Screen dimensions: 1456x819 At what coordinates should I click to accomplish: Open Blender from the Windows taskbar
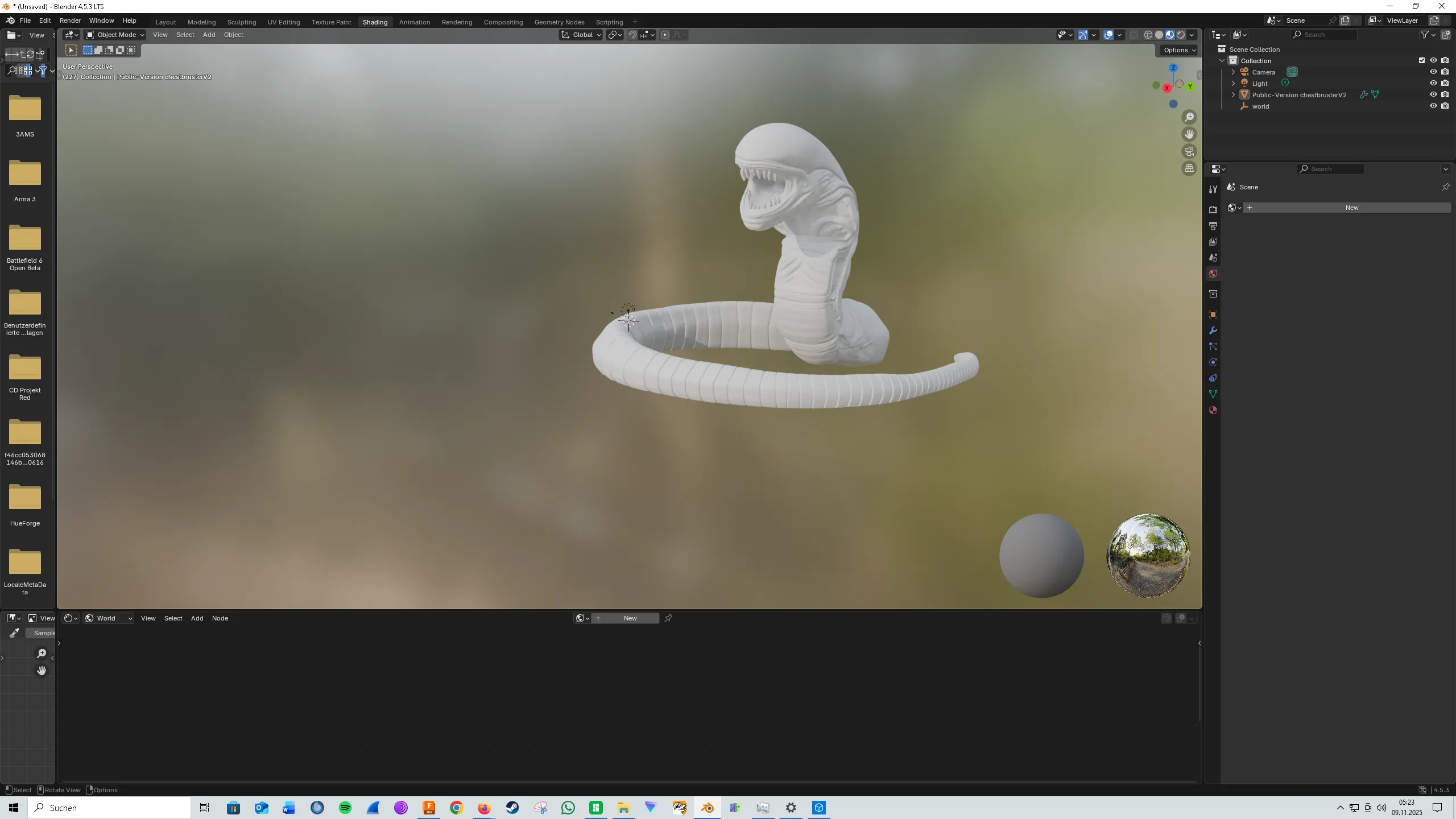click(x=708, y=808)
